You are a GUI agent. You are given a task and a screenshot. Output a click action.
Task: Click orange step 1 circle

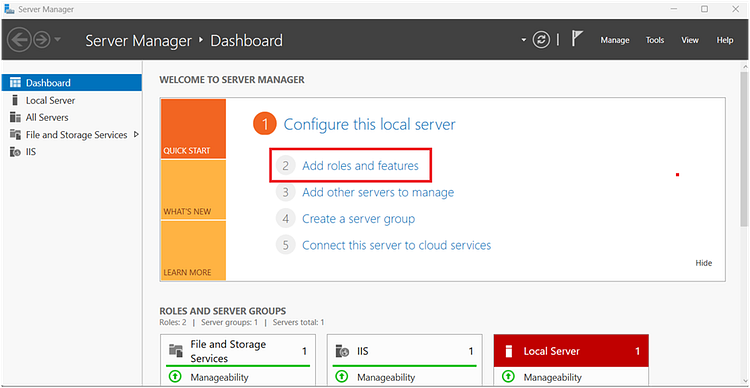click(x=265, y=124)
